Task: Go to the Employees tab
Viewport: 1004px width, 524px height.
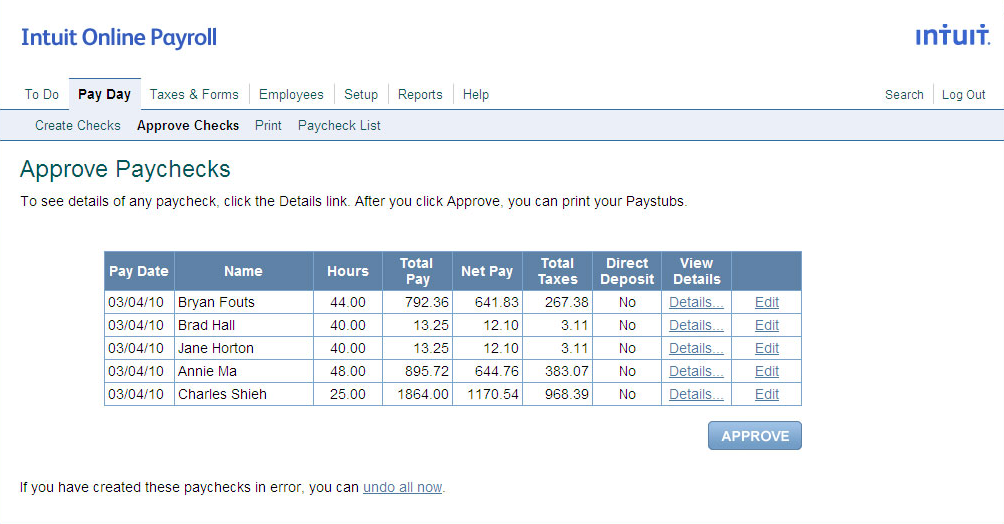Action: tap(291, 94)
